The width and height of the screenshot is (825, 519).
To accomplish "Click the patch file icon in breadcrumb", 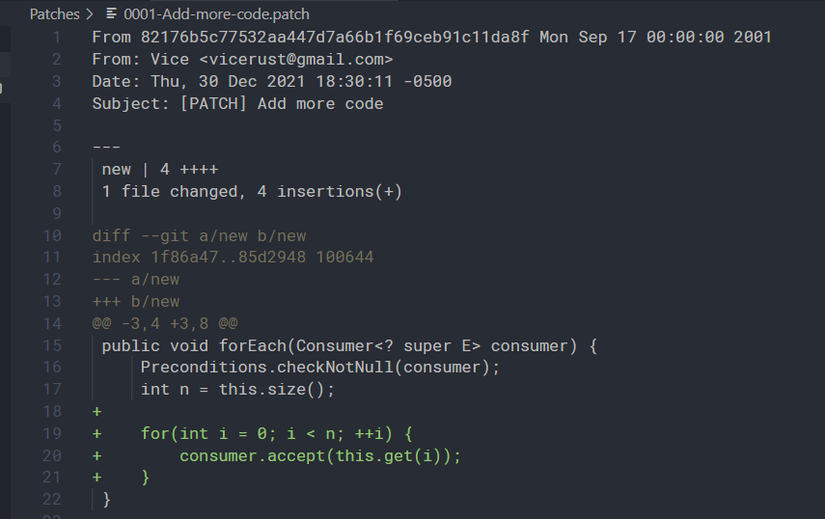I will tap(112, 15).
